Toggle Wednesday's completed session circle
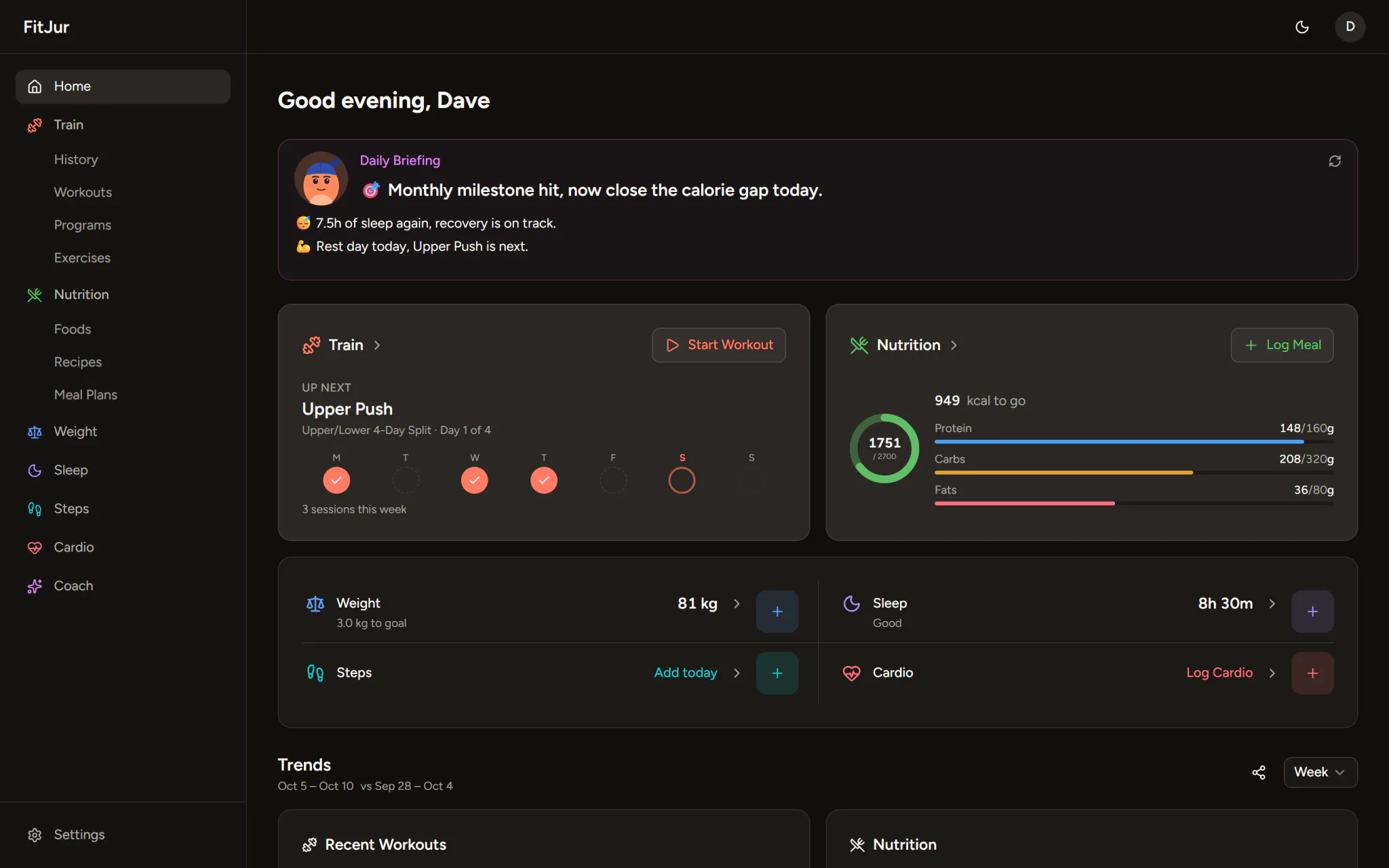Viewport: 1389px width, 868px height. (475, 480)
